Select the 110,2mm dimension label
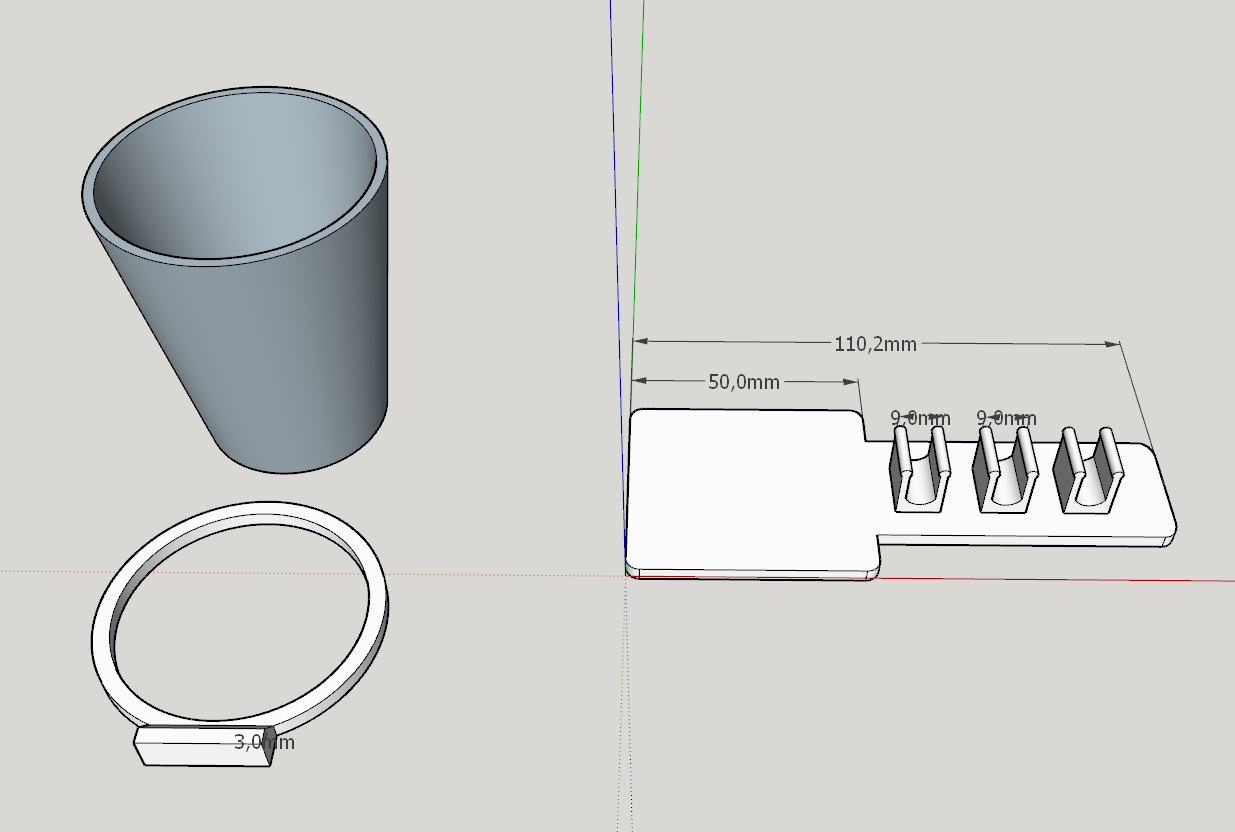This screenshot has height=832, width=1235. point(875,344)
